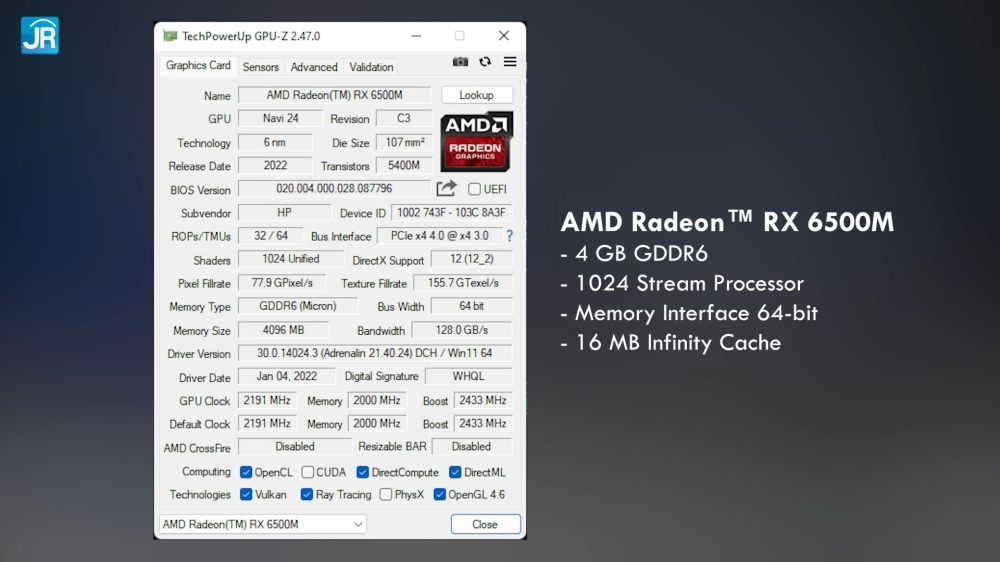Click the GPU Name text field

(334, 95)
